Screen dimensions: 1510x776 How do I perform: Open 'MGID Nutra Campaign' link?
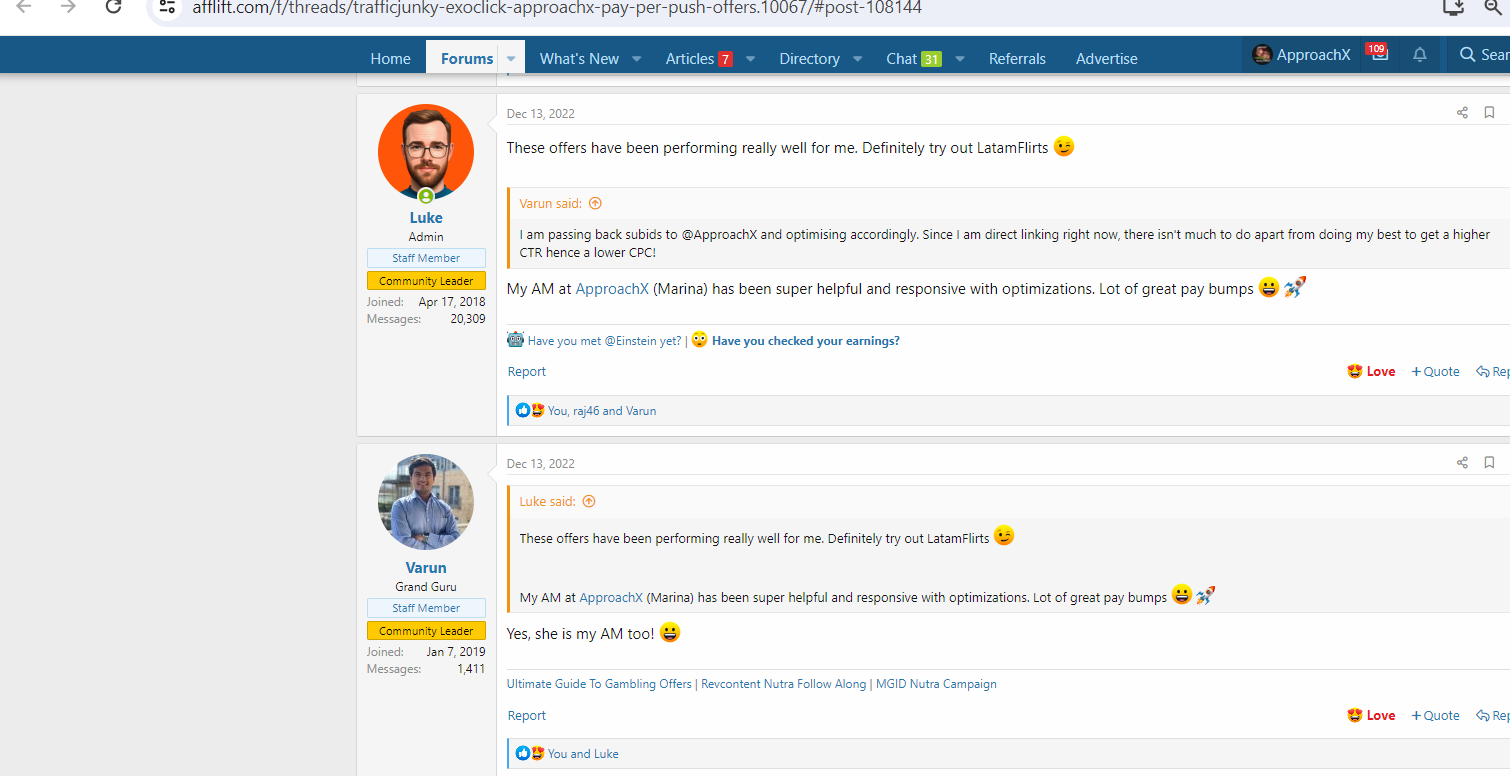point(936,684)
